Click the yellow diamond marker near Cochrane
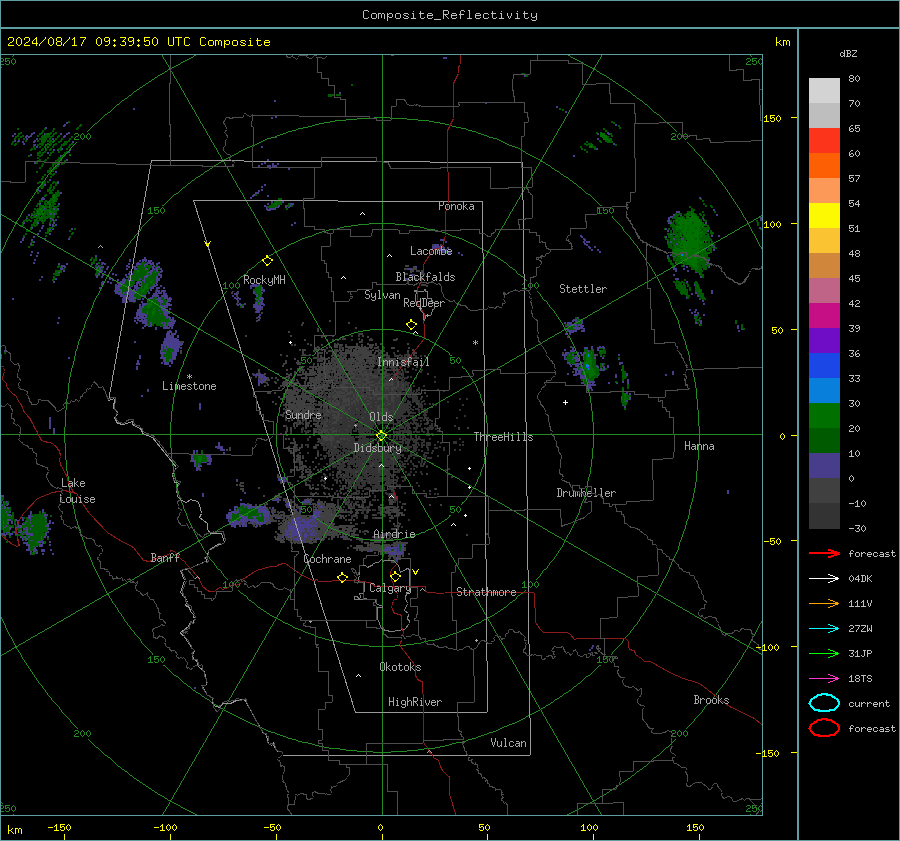900x841 pixels. click(342, 578)
